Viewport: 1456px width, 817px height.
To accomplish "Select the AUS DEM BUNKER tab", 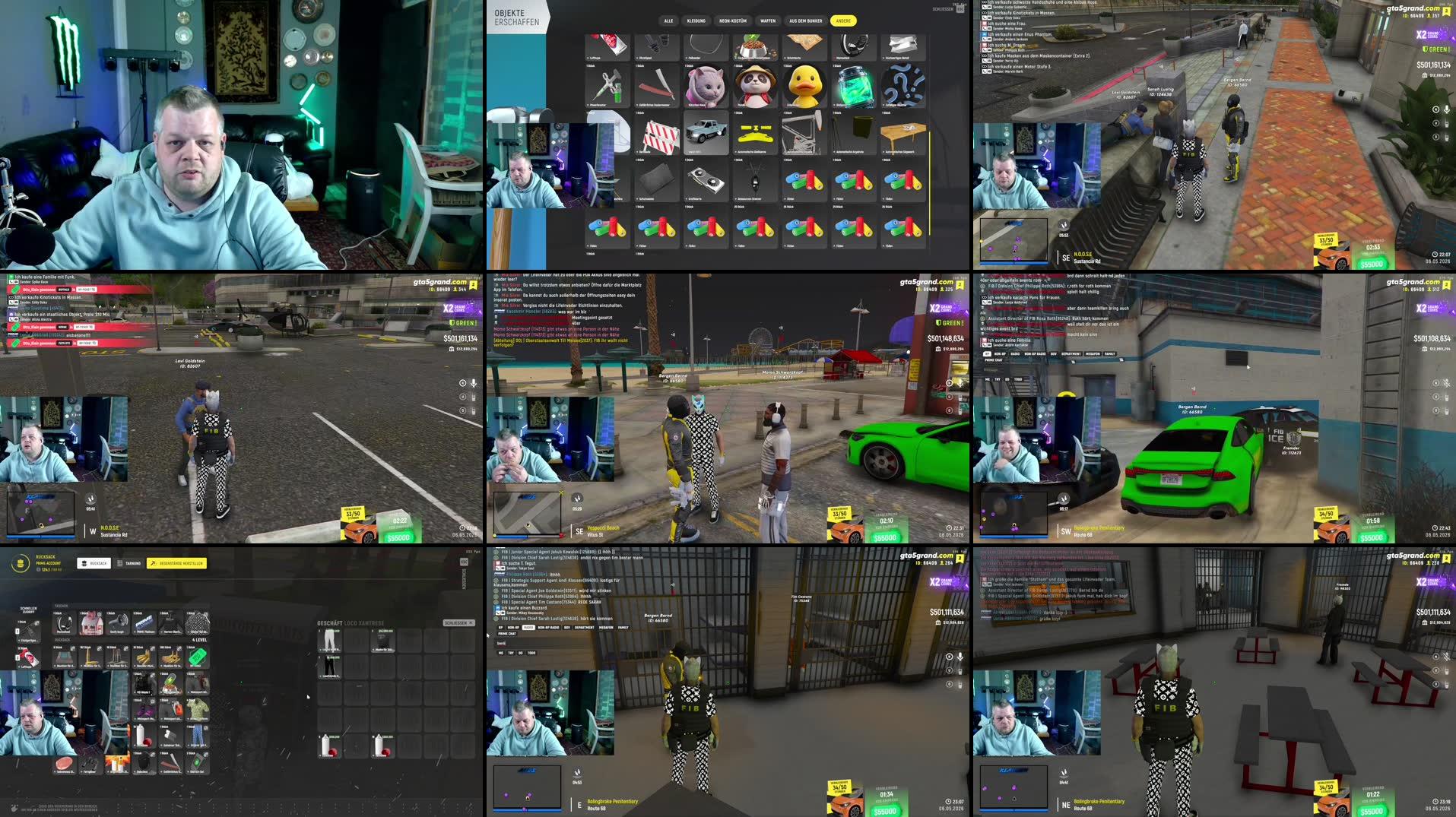I will pyautogui.click(x=805, y=21).
